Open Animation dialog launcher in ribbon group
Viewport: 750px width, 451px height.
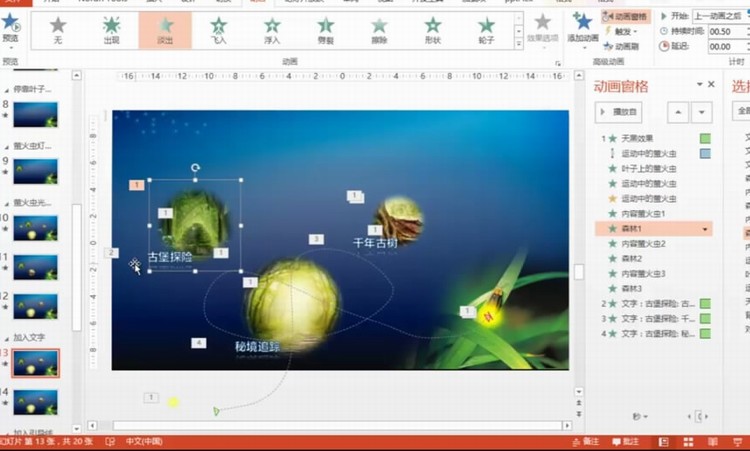pos(558,63)
